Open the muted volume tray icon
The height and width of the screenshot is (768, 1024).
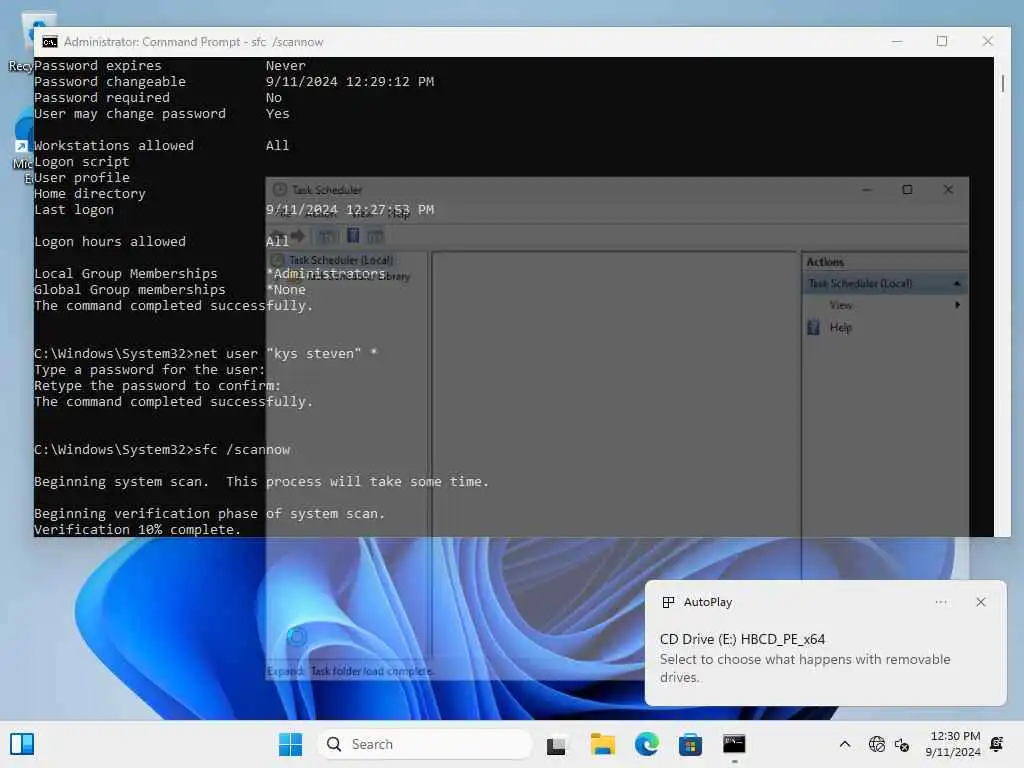click(902, 744)
